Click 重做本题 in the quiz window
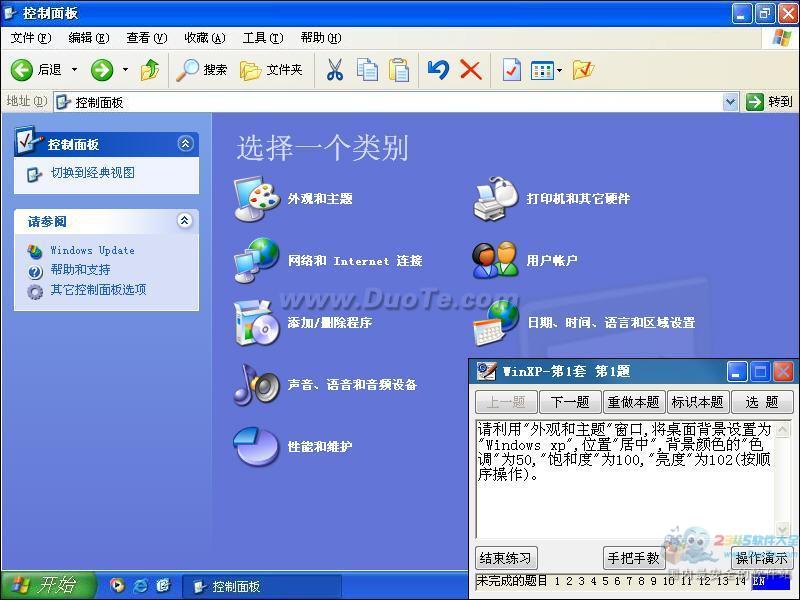800x600 pixels. tap(634, 402)
